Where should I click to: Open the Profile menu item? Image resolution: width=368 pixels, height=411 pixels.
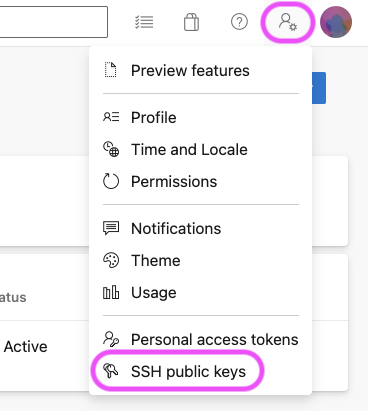click(200, 117)
